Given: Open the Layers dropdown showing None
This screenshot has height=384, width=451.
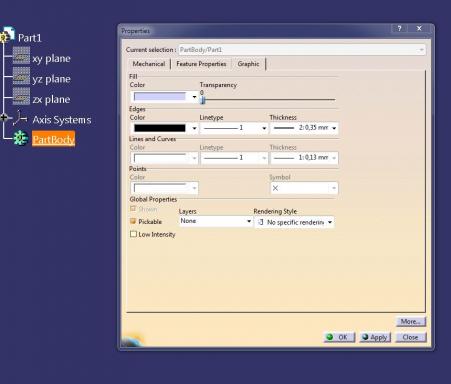Looking at the screenshot, I should pyautogui.click(x=216, y=221).
